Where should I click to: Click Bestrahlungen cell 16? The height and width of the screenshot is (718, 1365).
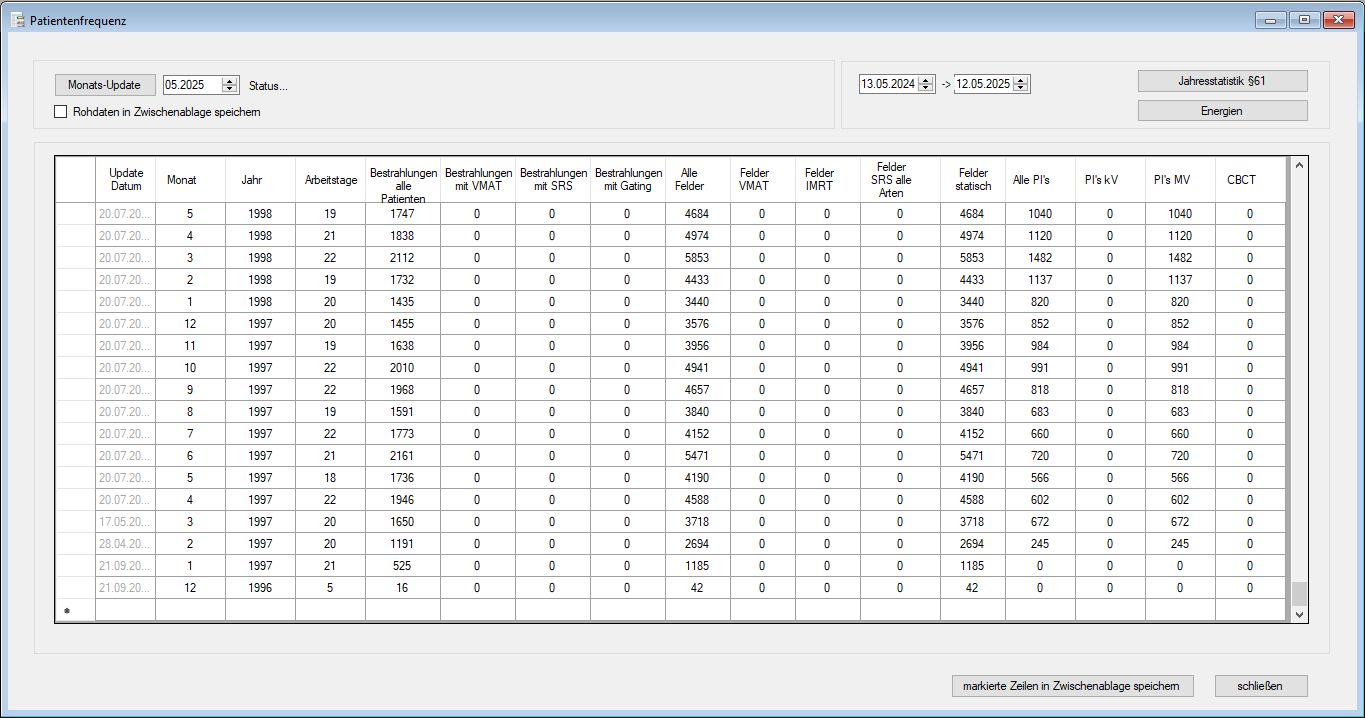tap(403, 588)
